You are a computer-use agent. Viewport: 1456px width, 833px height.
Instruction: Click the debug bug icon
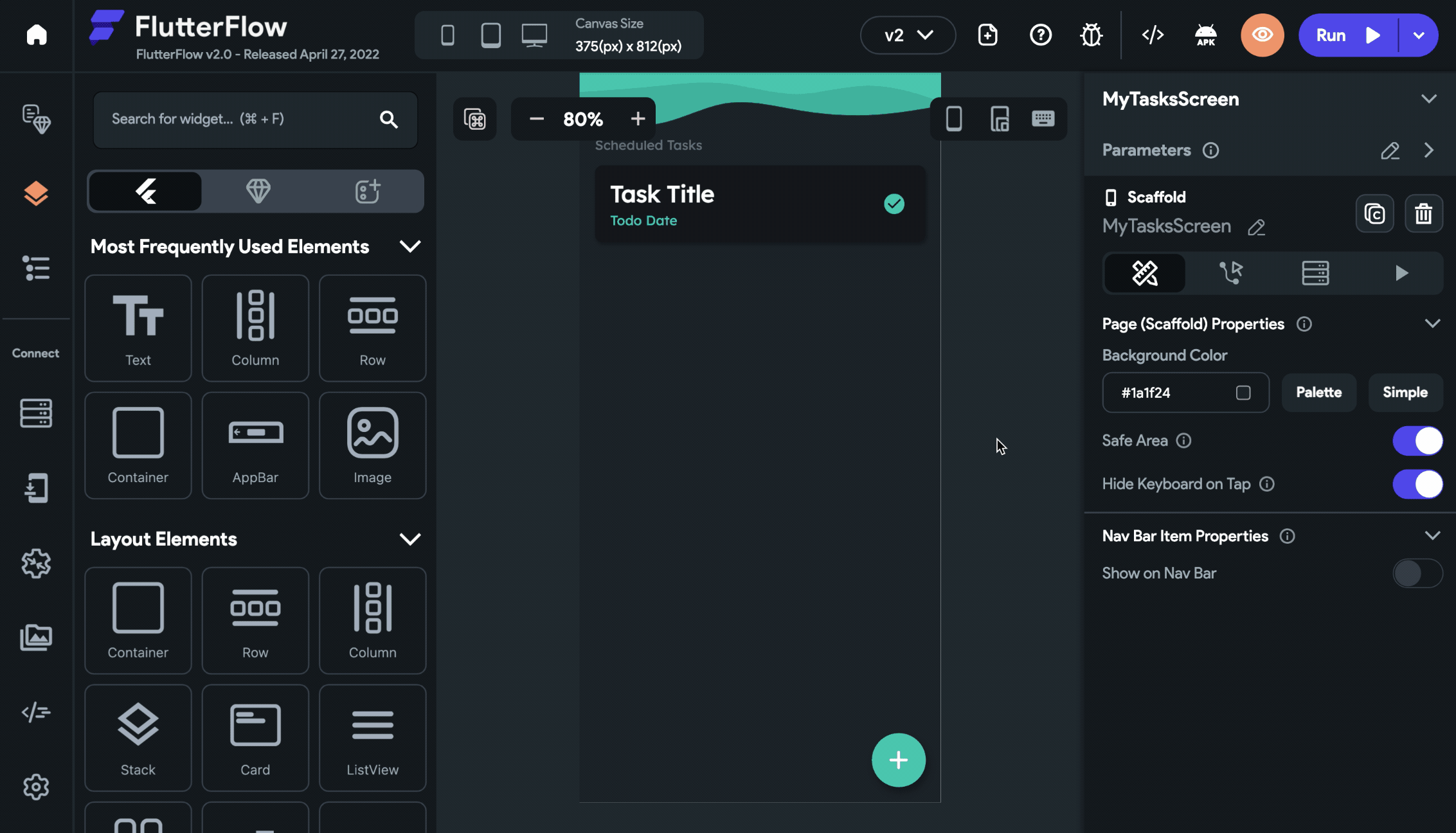tap(1091, 35)
